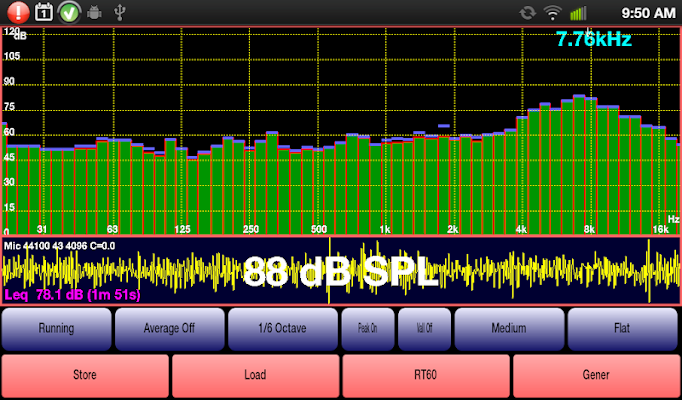Tap the green checkmark status icon

69,12
